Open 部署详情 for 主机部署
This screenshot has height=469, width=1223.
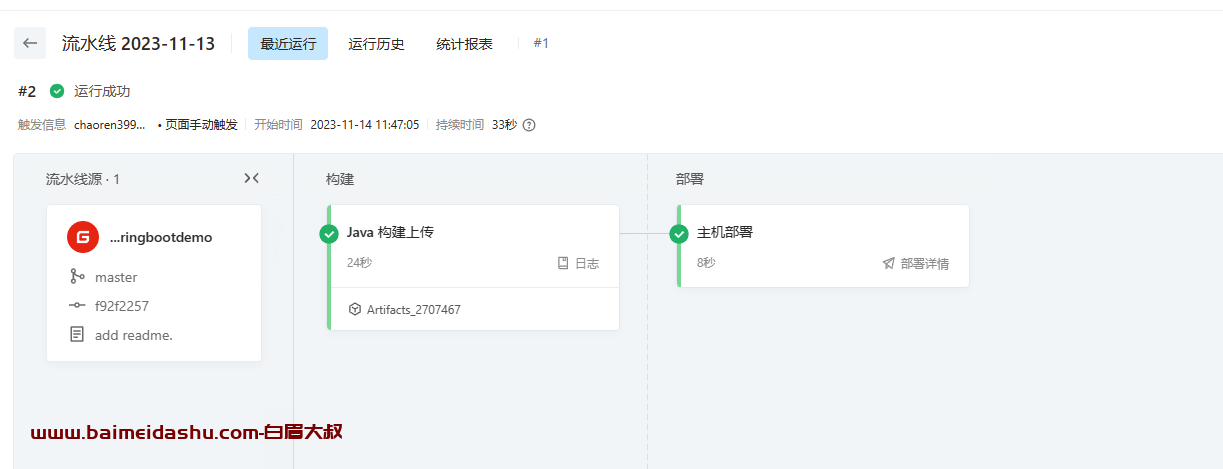pyautogui.click(x=915, y=263)
